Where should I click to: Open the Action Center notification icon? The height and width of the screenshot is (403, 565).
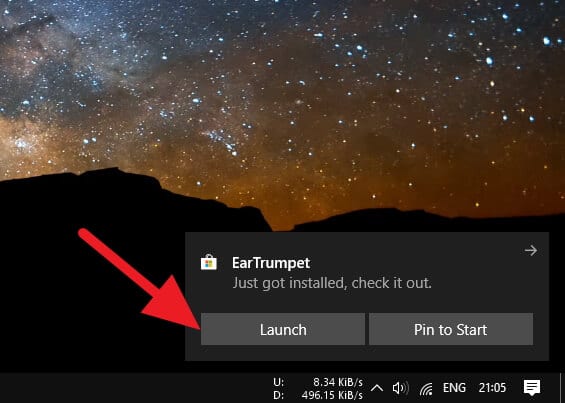pyautogui.click(x=532, y=388)
